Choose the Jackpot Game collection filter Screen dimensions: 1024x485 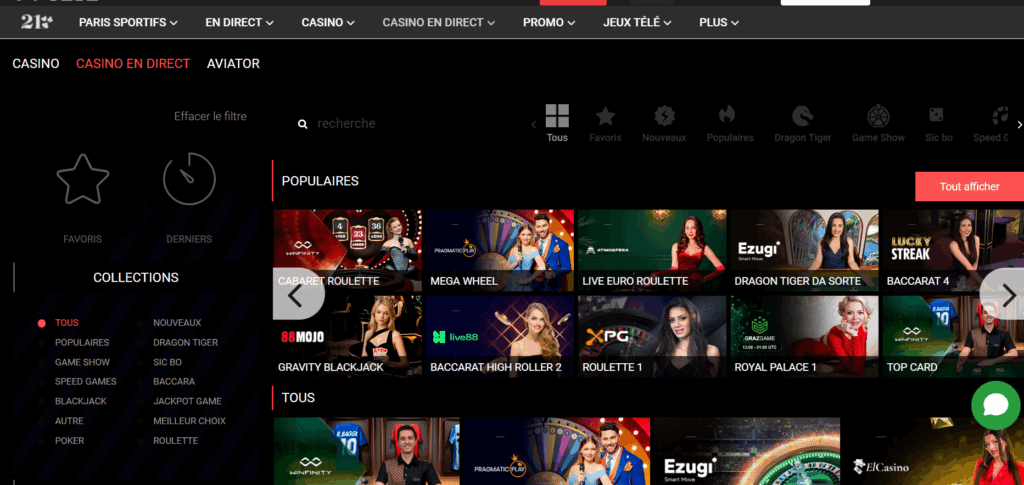pos(187,401)
